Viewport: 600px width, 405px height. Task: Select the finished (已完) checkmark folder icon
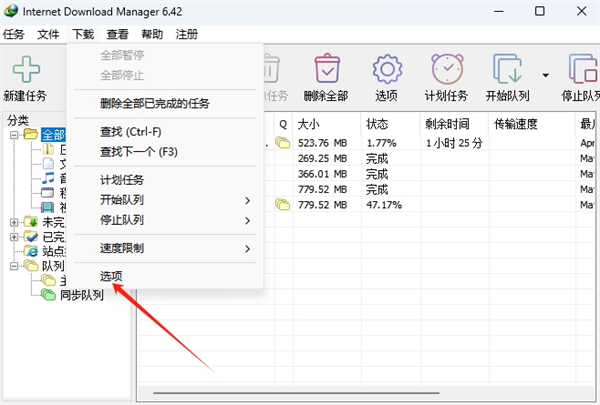coord(31,236)
